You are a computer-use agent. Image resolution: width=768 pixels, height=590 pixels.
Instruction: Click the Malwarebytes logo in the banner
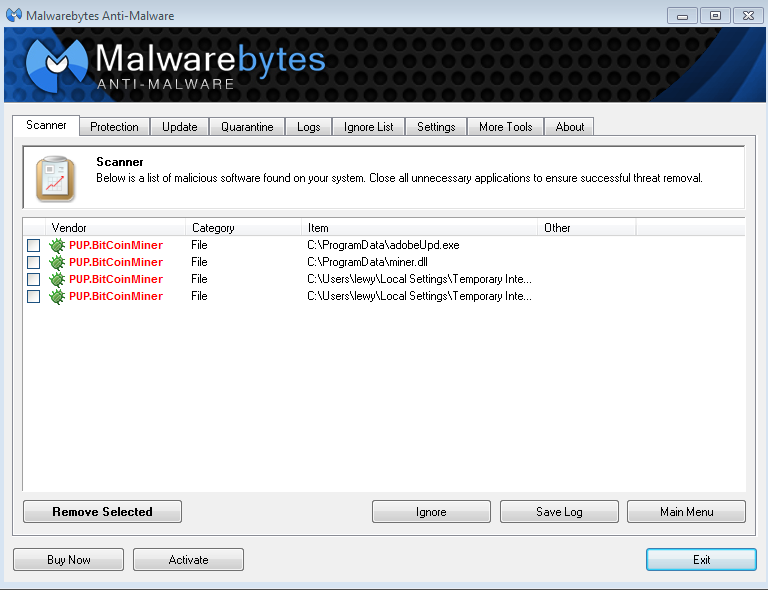(55, 65)
